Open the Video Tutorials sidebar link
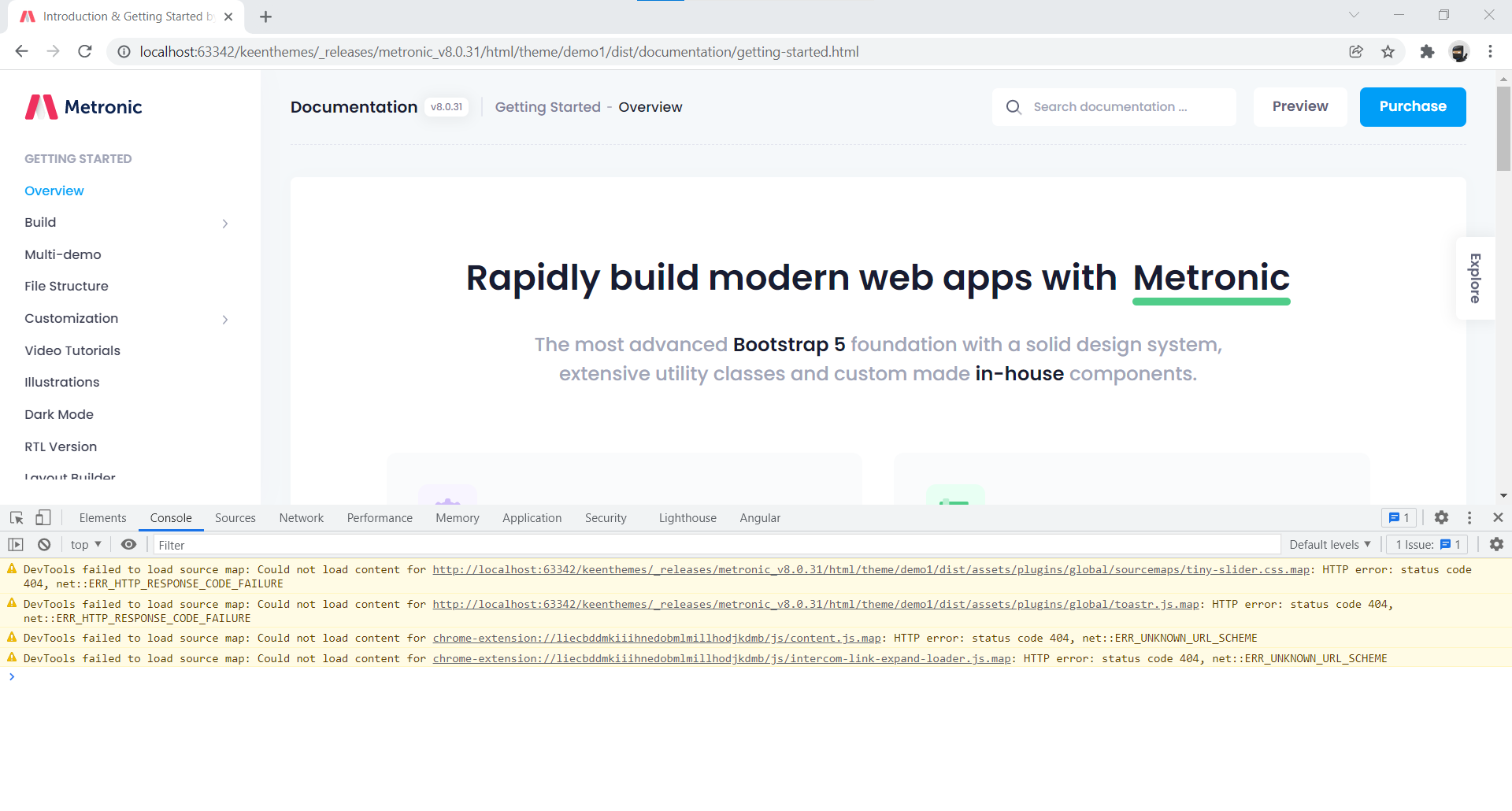Screen dimensions: 1512x811 pyautogui.click(x=72, y=350)
